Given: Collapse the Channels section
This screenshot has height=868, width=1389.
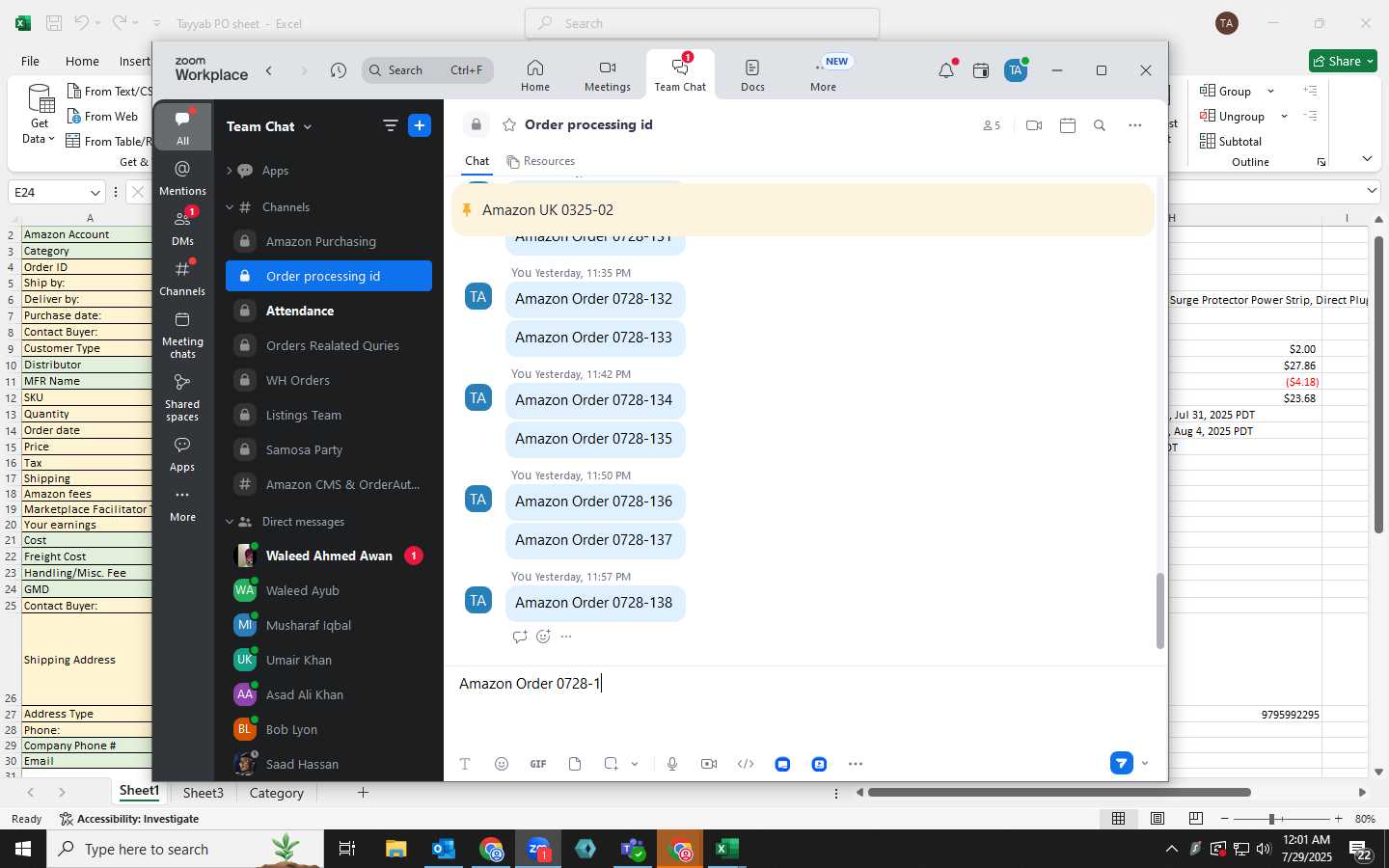Looking at the screenshot, I should click(x=230, y=207).
